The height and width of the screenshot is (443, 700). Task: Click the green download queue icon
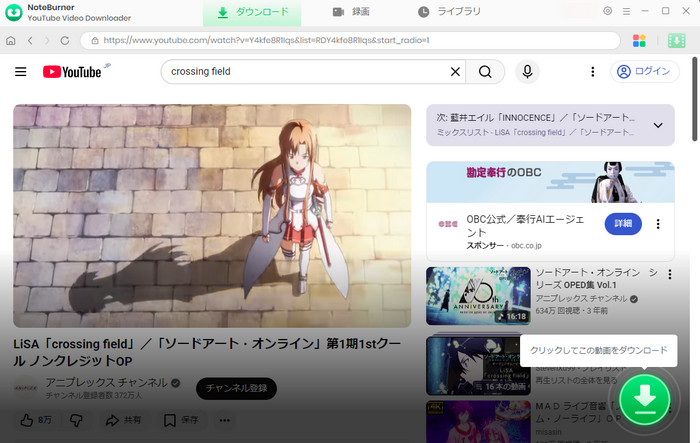677,41
